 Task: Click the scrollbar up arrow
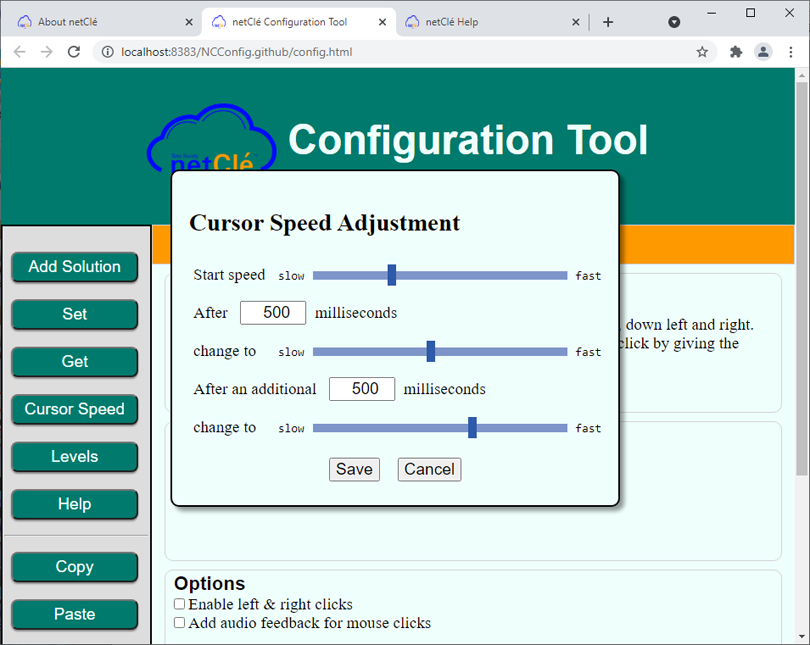click(802, 75)
